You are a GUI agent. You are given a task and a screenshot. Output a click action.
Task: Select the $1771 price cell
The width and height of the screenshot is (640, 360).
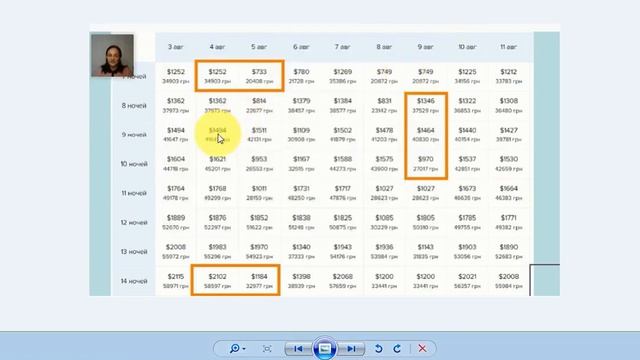pos(509,222)
